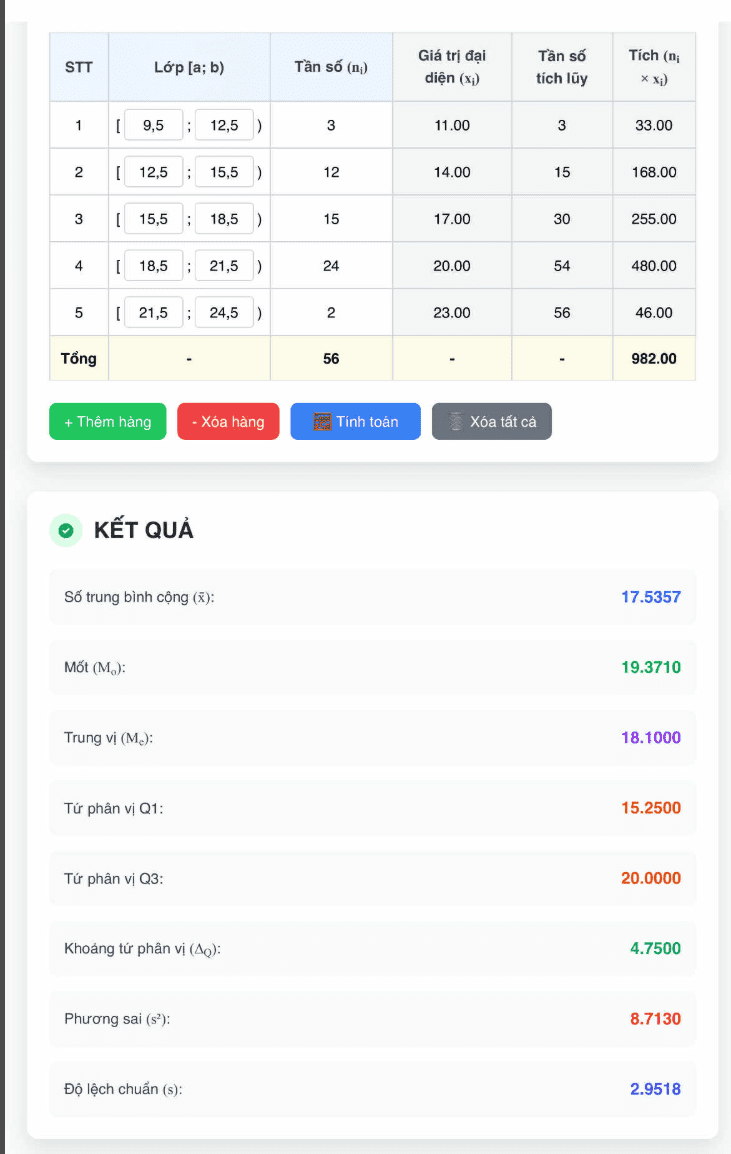Edit upper bound field 18,5 in row 3
This screenshot has height=1154, width=731.
click(x=224, y=219)
